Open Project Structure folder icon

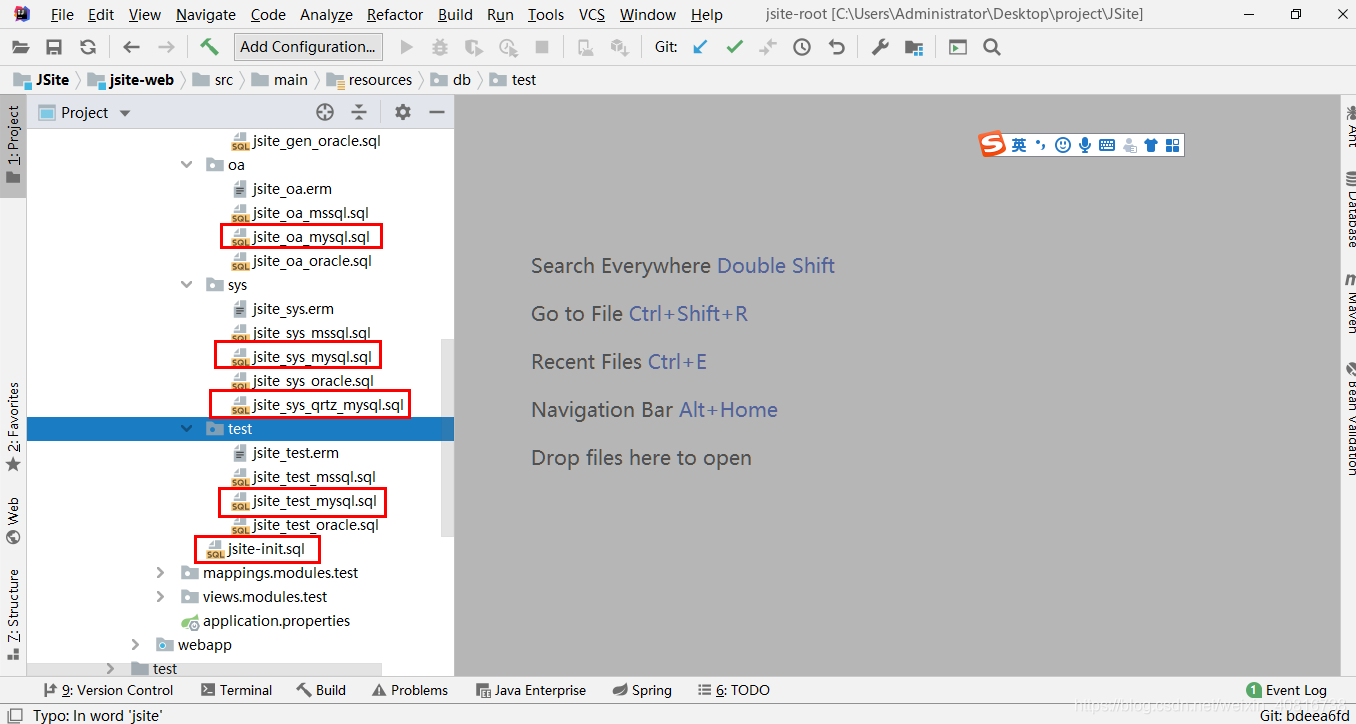[914, 47]
